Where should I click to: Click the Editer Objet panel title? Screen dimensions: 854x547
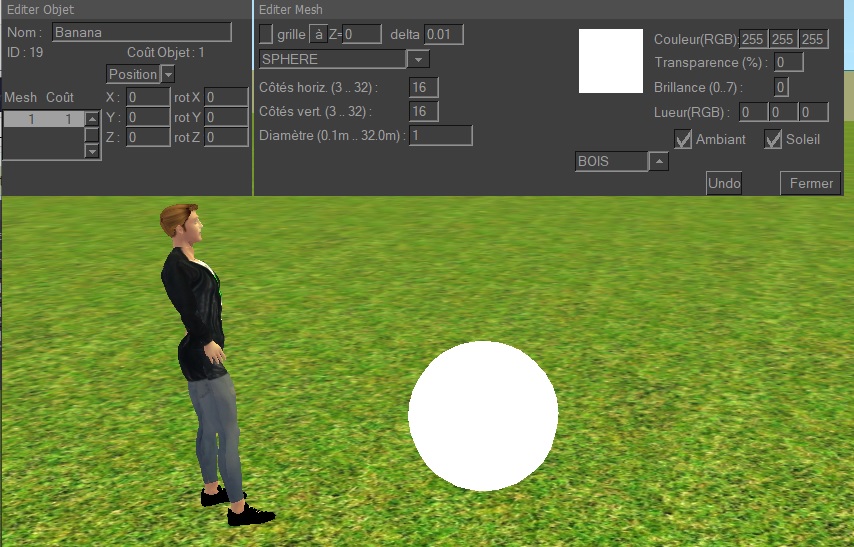coord(40,10)
